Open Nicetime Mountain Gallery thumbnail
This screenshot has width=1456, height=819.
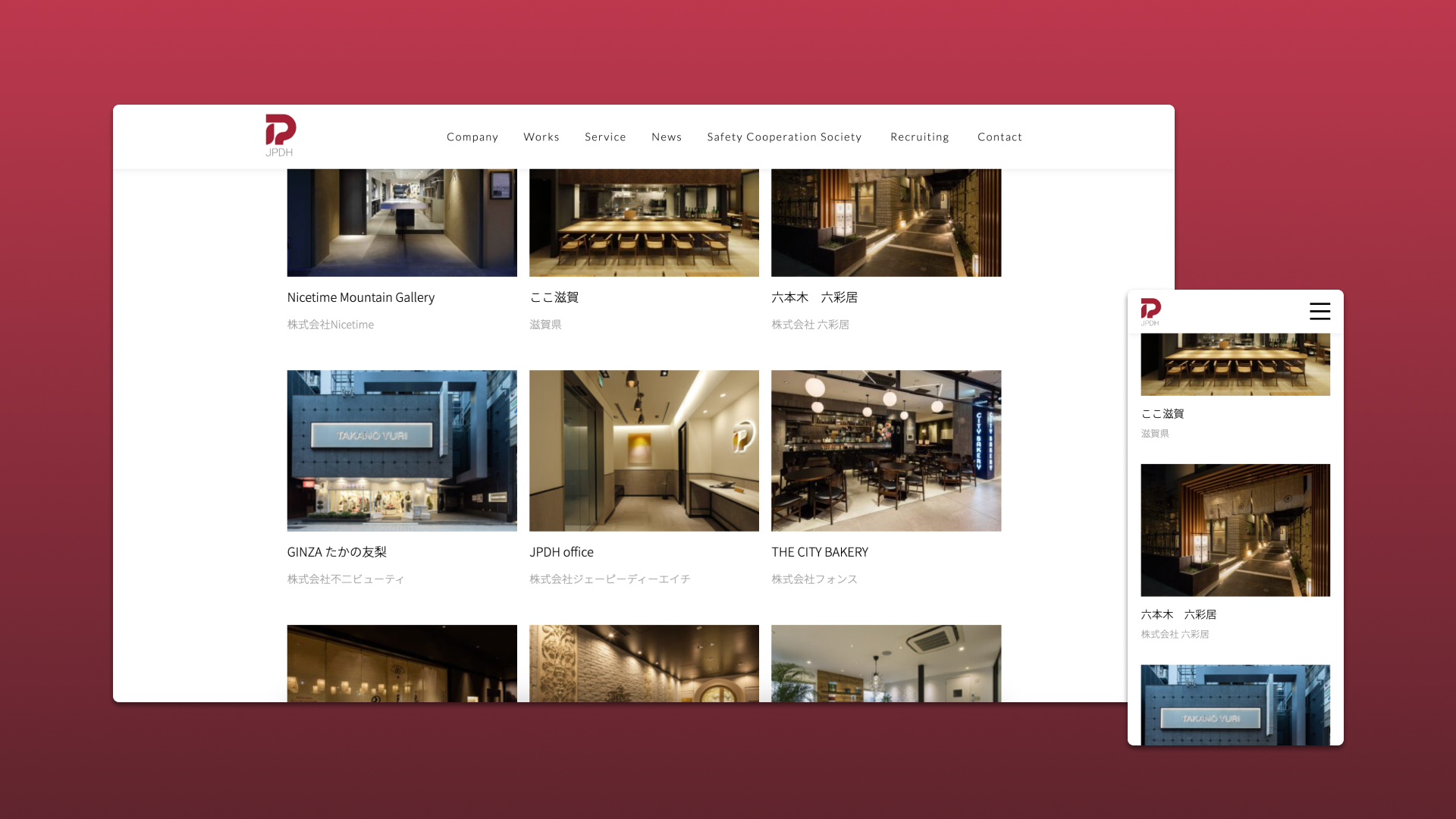point(401,222)
